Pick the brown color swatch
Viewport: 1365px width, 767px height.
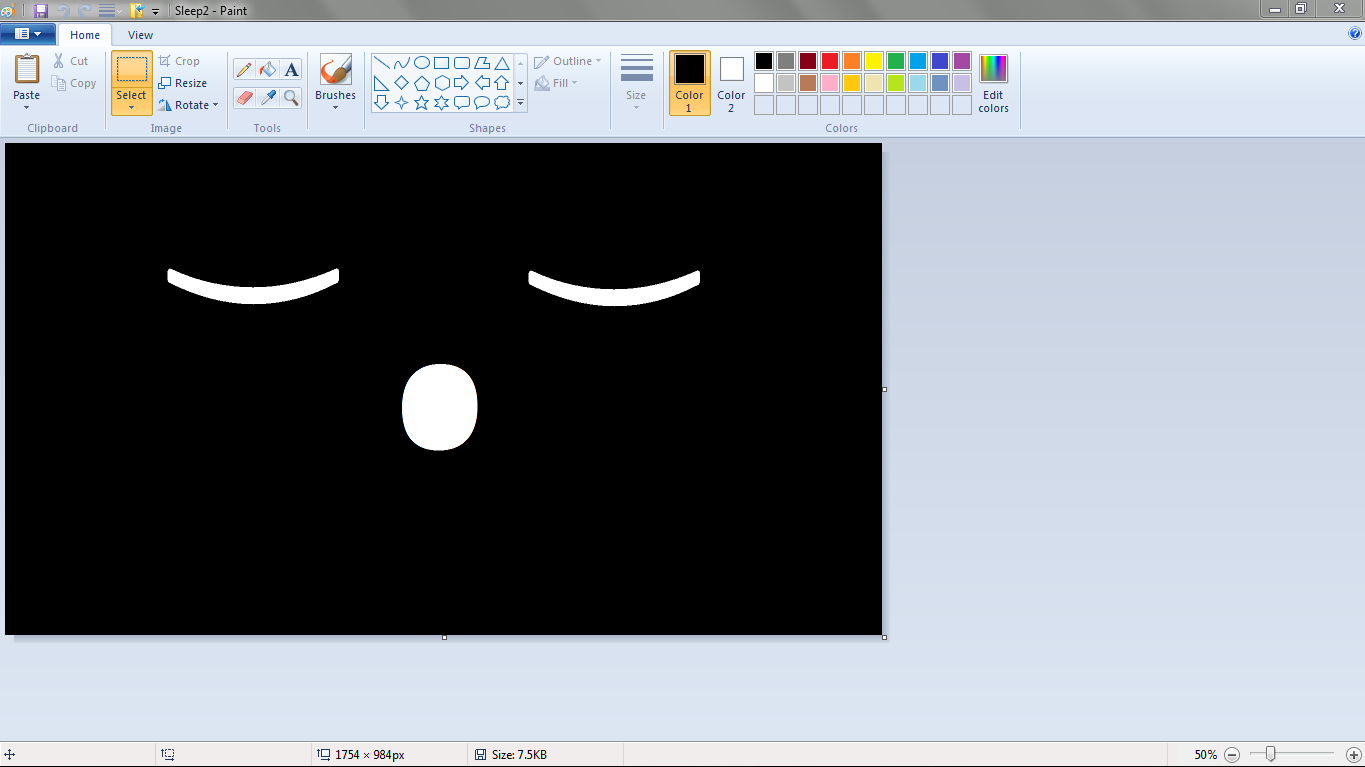tap(808, 83)
